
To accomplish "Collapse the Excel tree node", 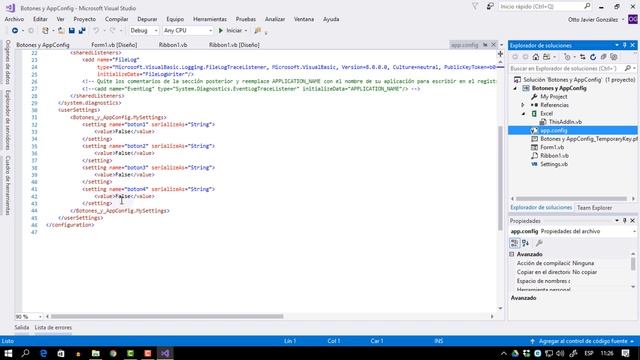I will pyautogui.click(x=523, y=113).
